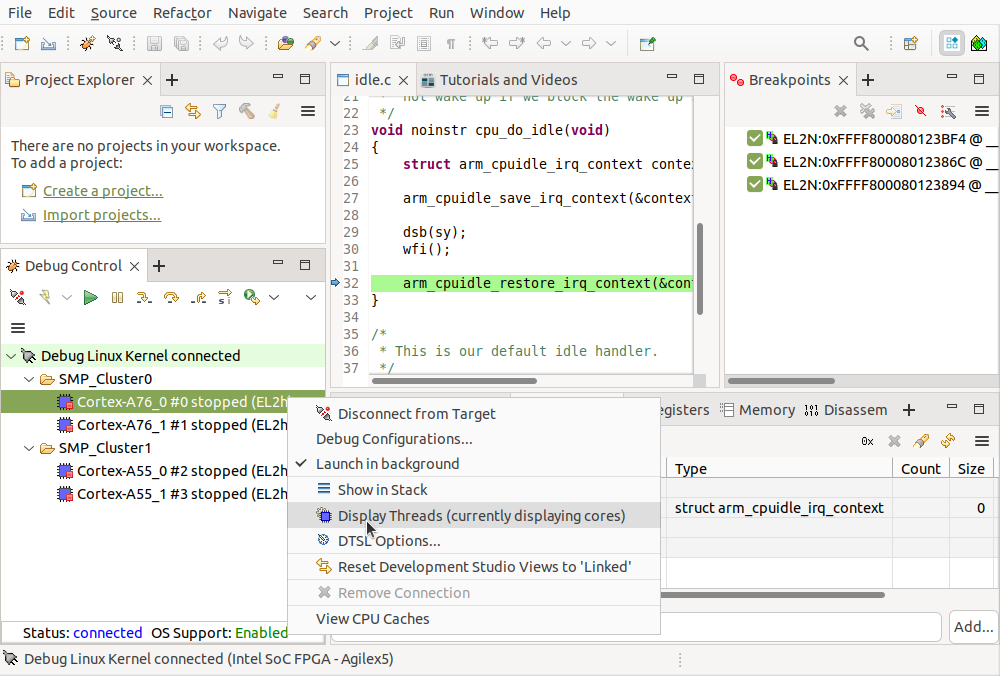1000x676 pixels.
Task: Click the green Continue run button
Action: point(91,297)
